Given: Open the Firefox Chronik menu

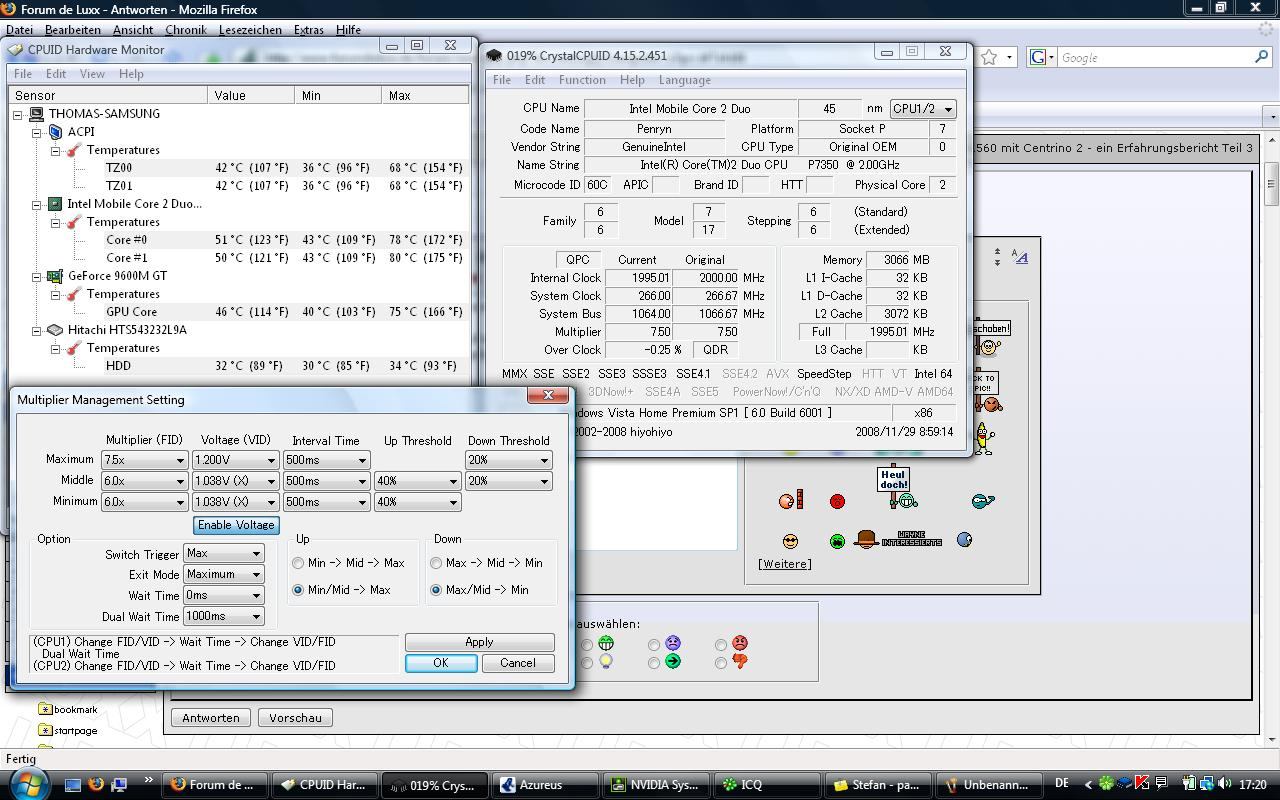Looking at the screenshot, I should pos(186,30).
